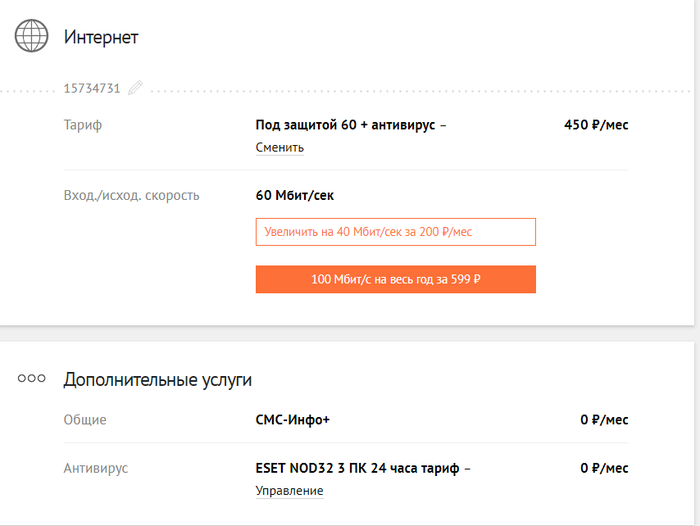
Task: Click the globe icon beside Интернет
Action: pos(31,37)
